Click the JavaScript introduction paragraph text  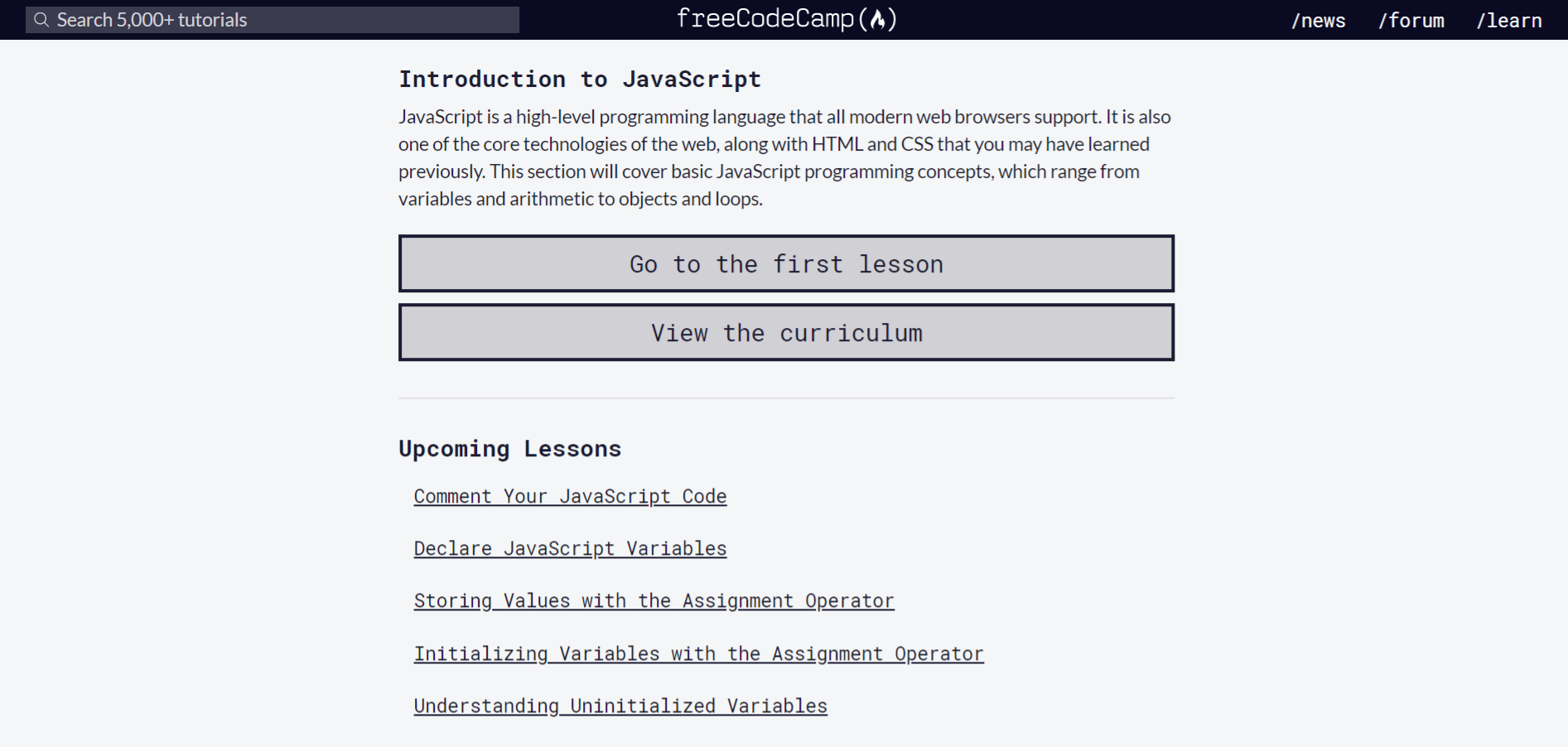[786, 157]
